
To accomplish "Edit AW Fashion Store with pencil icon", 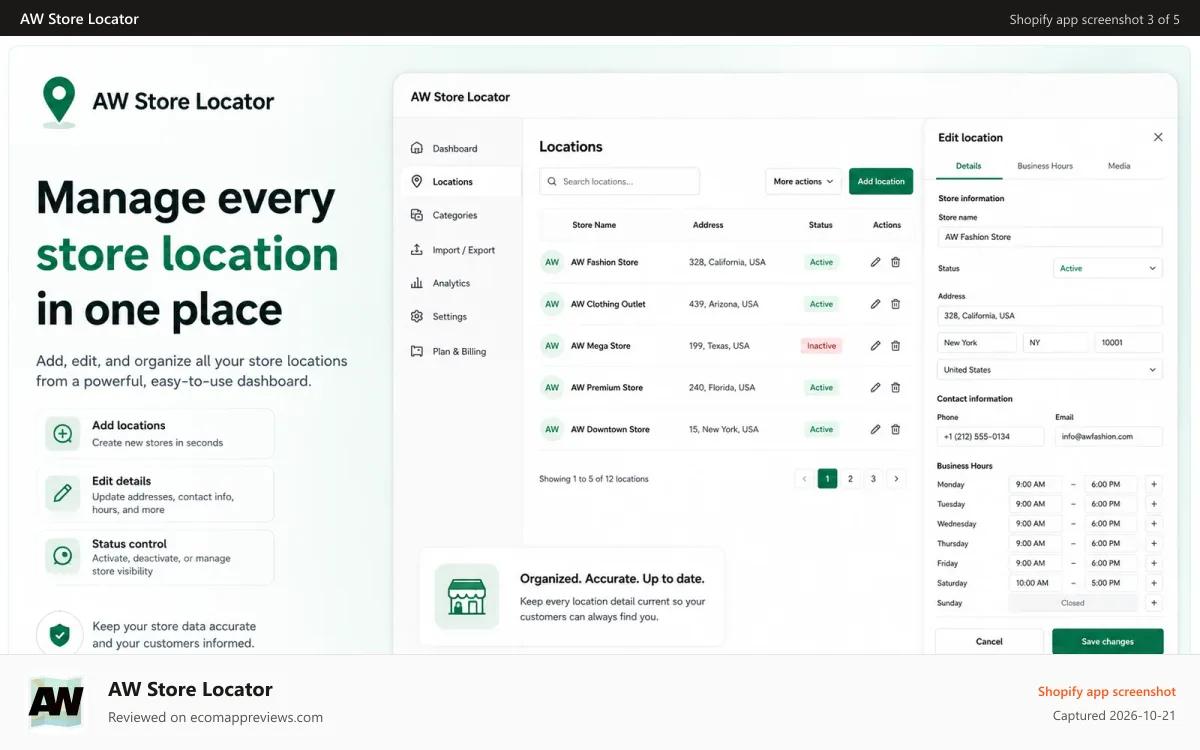I will click(875, 262).
